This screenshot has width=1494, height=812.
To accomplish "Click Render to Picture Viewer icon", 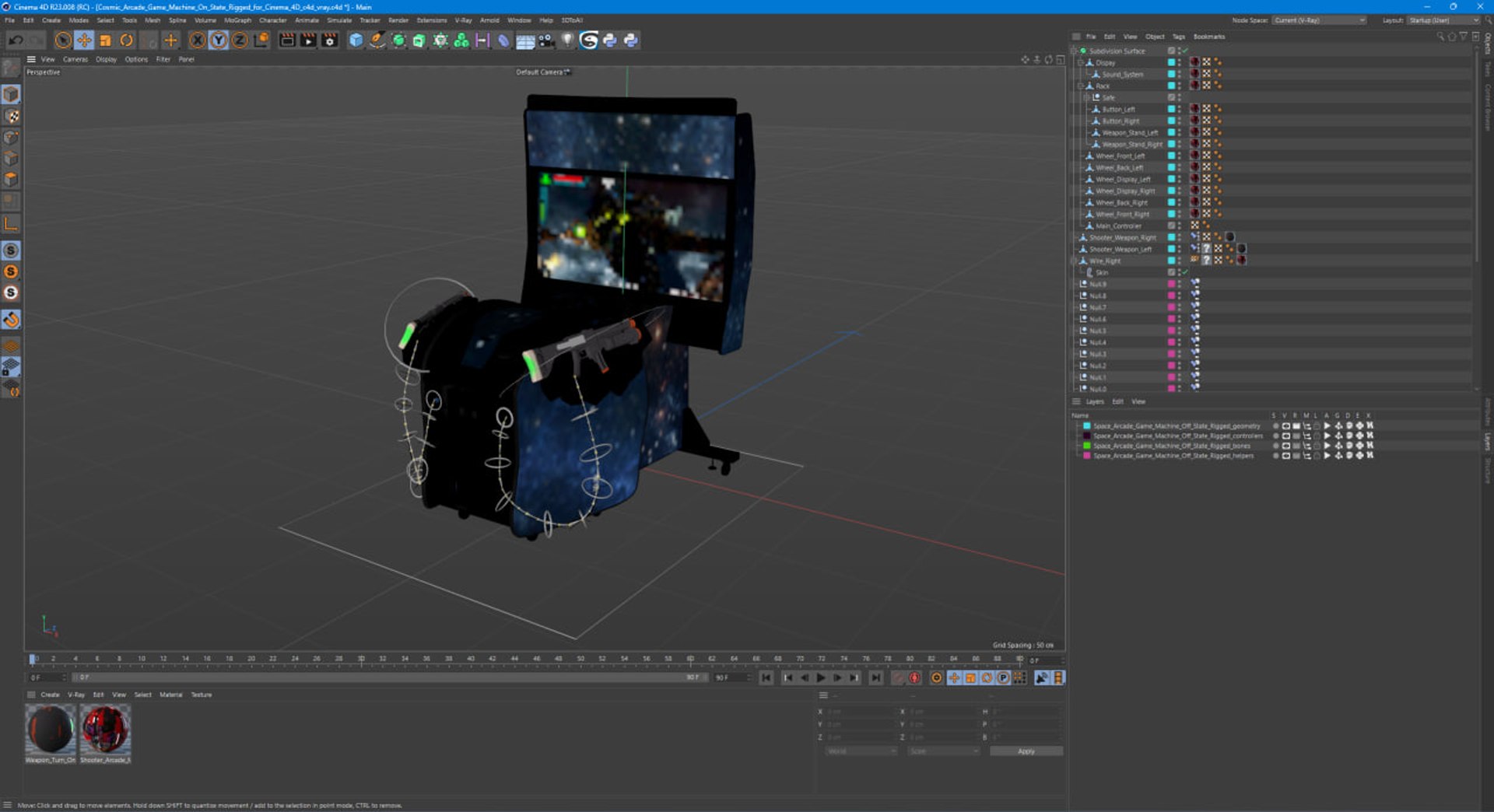I will (308, 40).
